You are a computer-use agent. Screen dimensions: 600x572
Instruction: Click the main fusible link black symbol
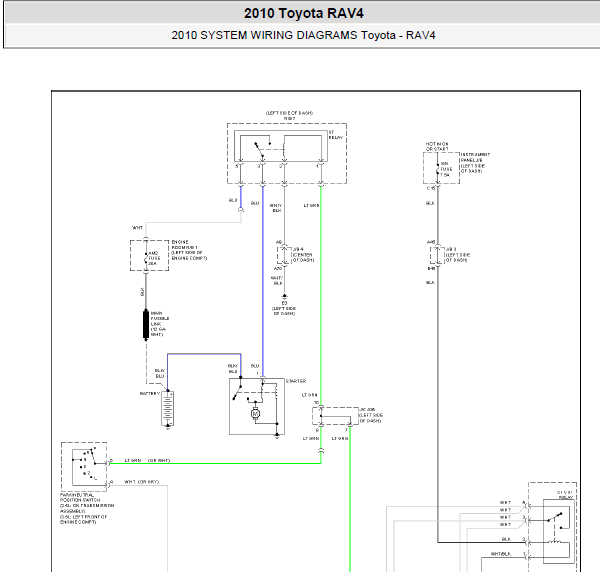(146, 324)
